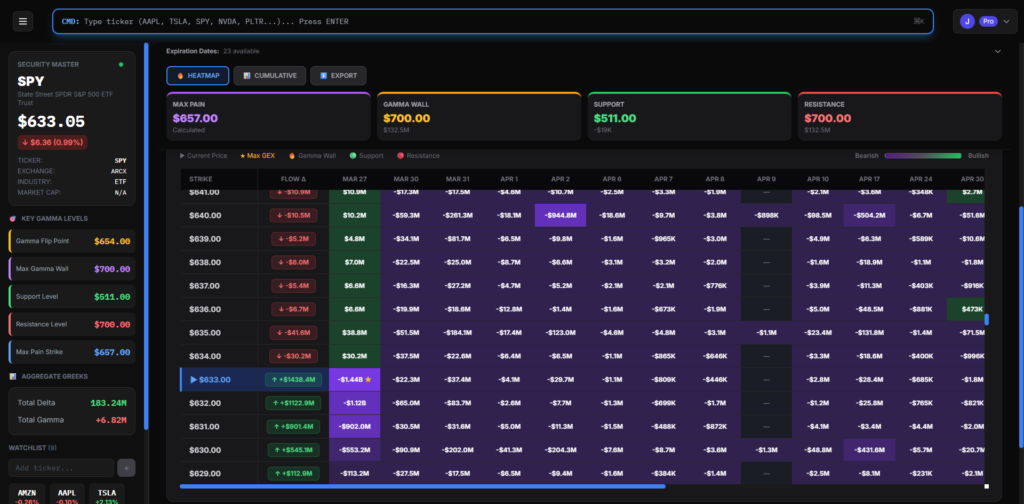Click the Resistance Level $700.00 row

pos(72,324)
